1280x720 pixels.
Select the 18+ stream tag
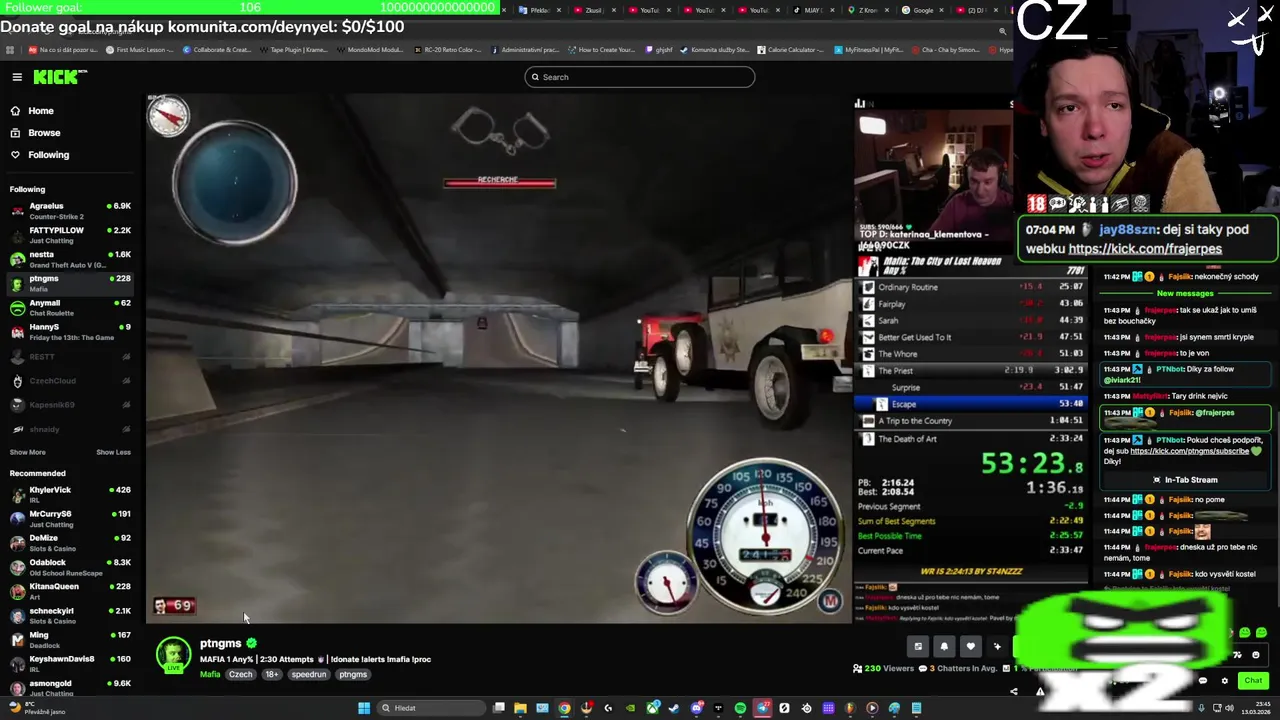point(272,674)
